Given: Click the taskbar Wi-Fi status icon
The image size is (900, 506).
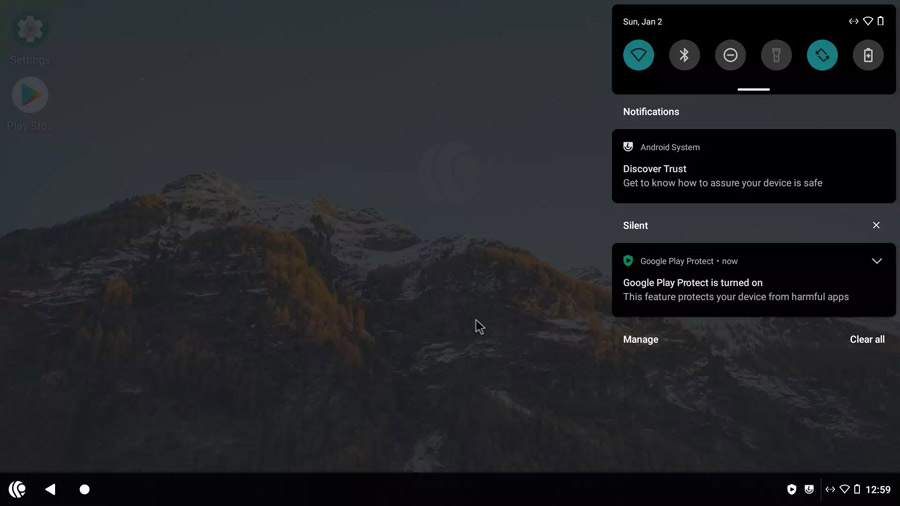Looking at the screenshot, I should click(x=844, y=489).
